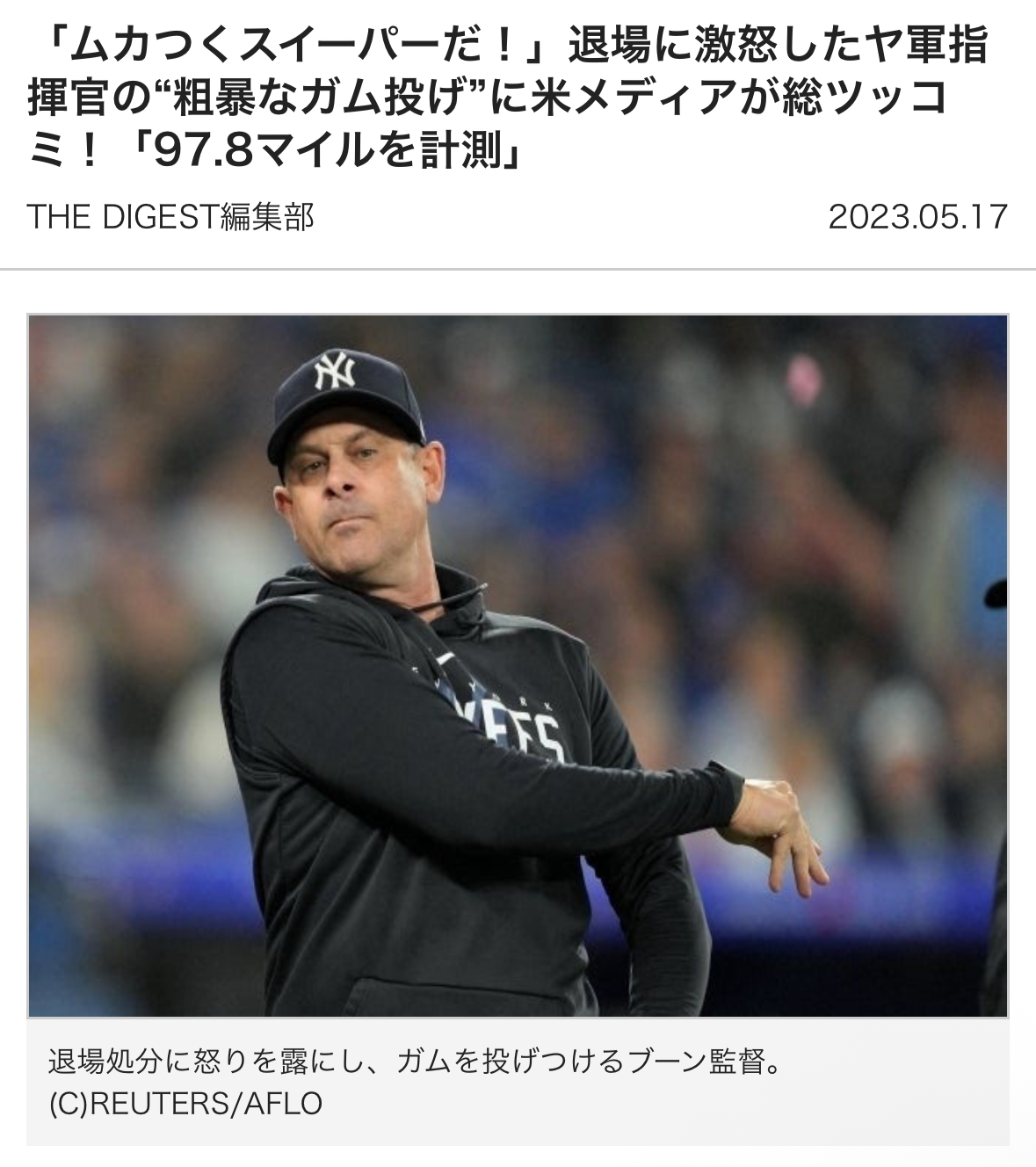The image size is (1036, 1167).
Task: Click the gray divider line below byline
Action: point(518,269)
